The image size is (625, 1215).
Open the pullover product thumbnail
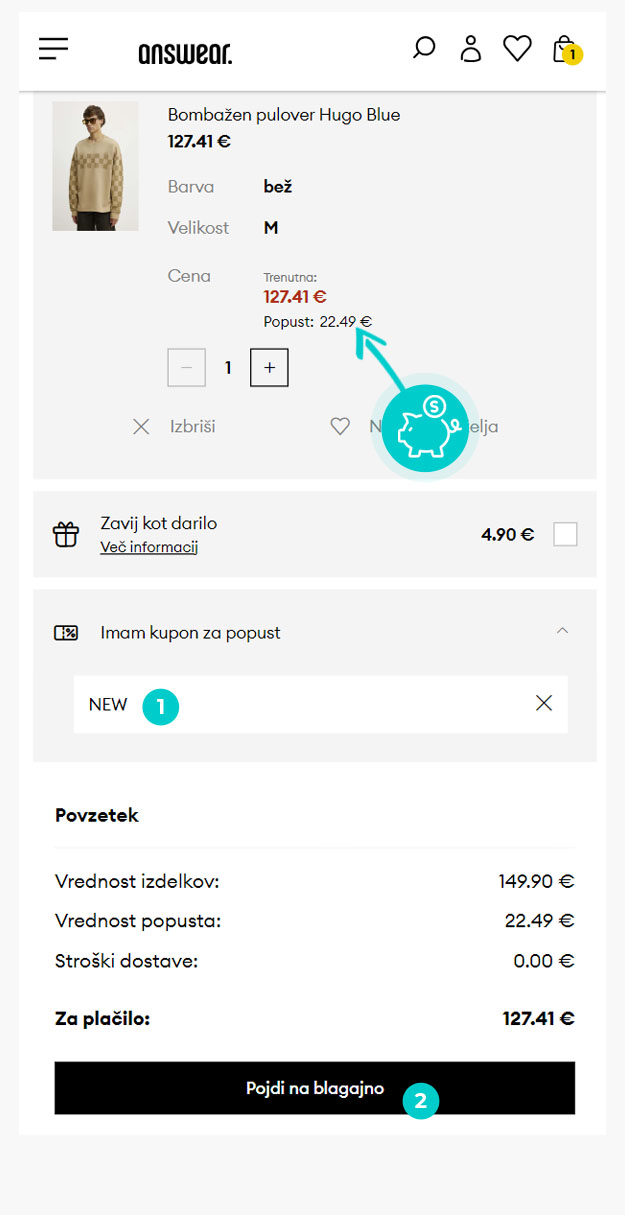pyautogui.click(x=96, y=166)
